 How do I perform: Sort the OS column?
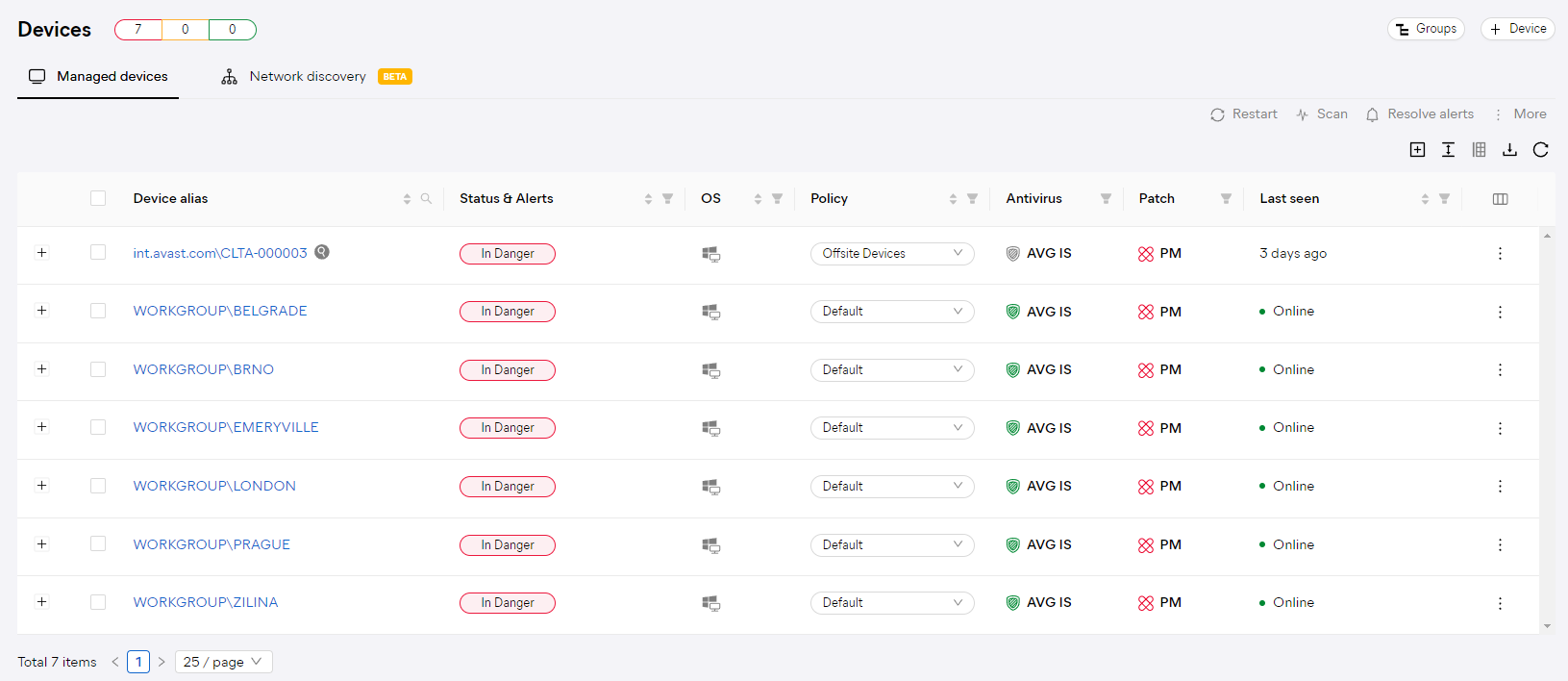[758, 199]
